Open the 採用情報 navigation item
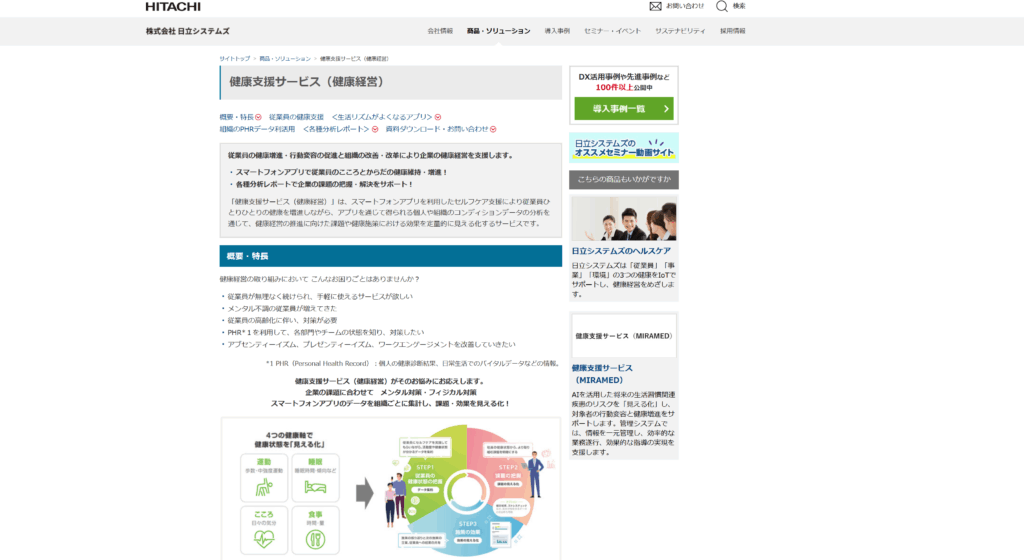 (733, 31)
